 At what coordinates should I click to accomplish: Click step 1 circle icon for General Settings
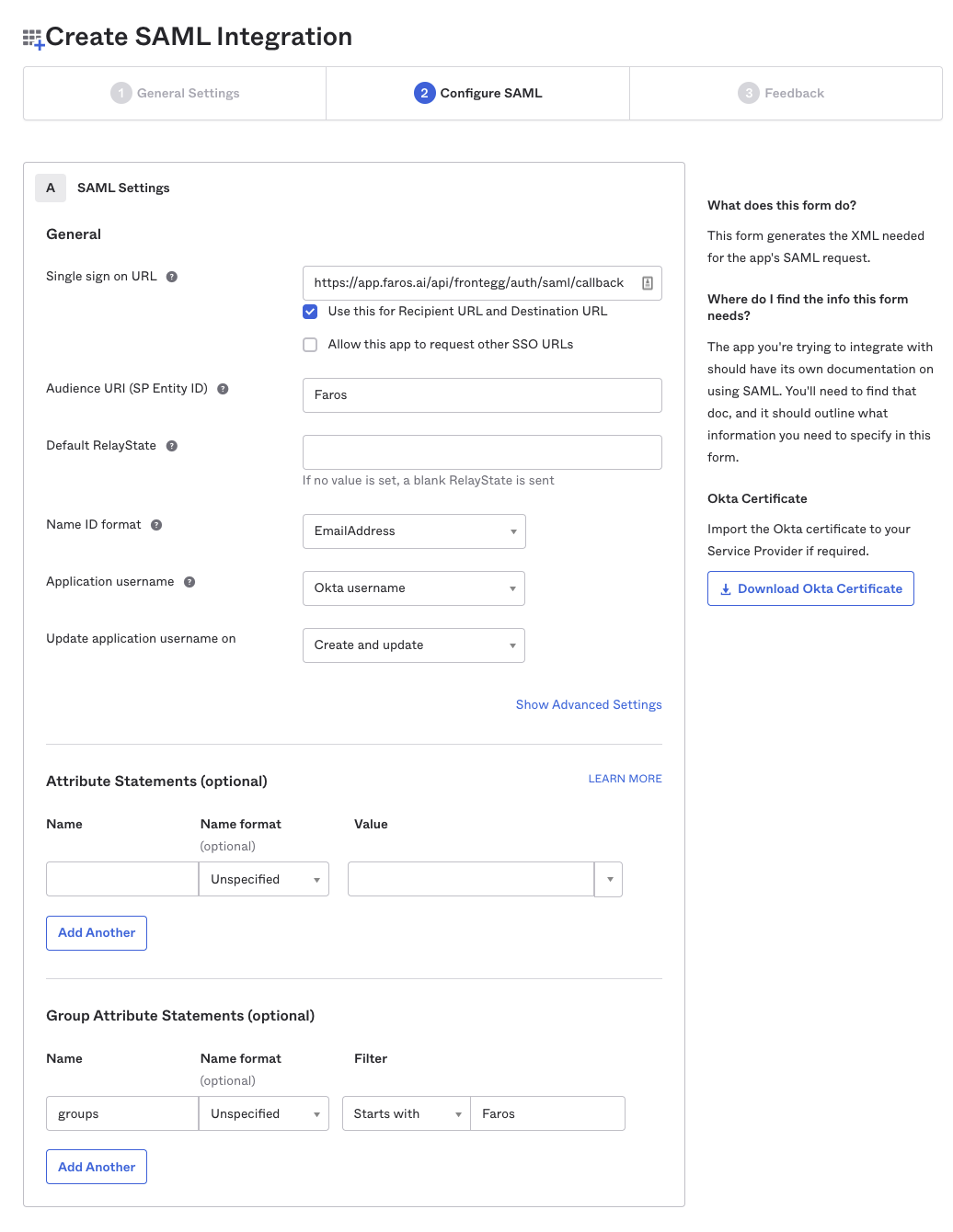click(x=121, y=93)
